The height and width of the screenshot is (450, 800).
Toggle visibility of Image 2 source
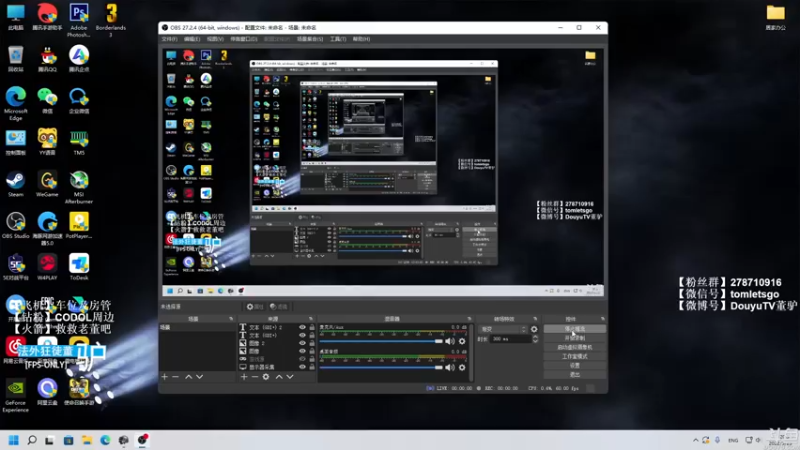tap(302, 343)
